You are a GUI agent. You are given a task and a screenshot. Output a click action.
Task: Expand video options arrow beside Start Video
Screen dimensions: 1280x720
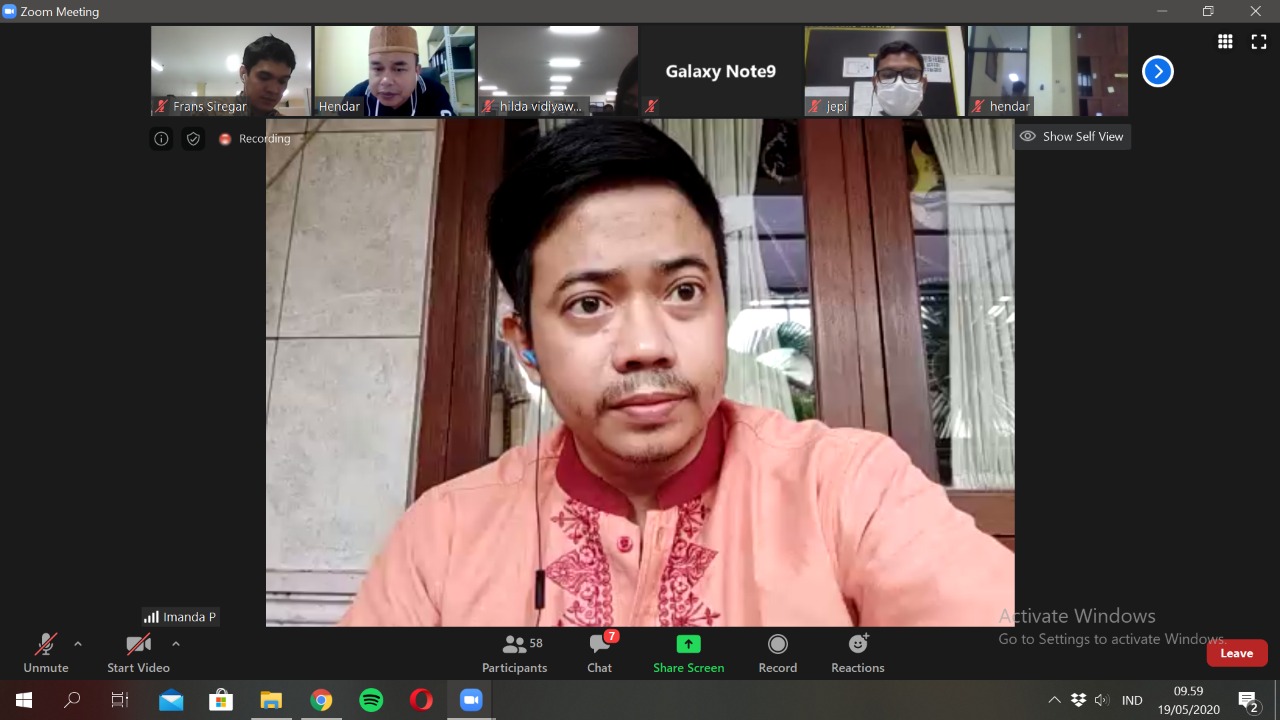click(x=176, y=644)
